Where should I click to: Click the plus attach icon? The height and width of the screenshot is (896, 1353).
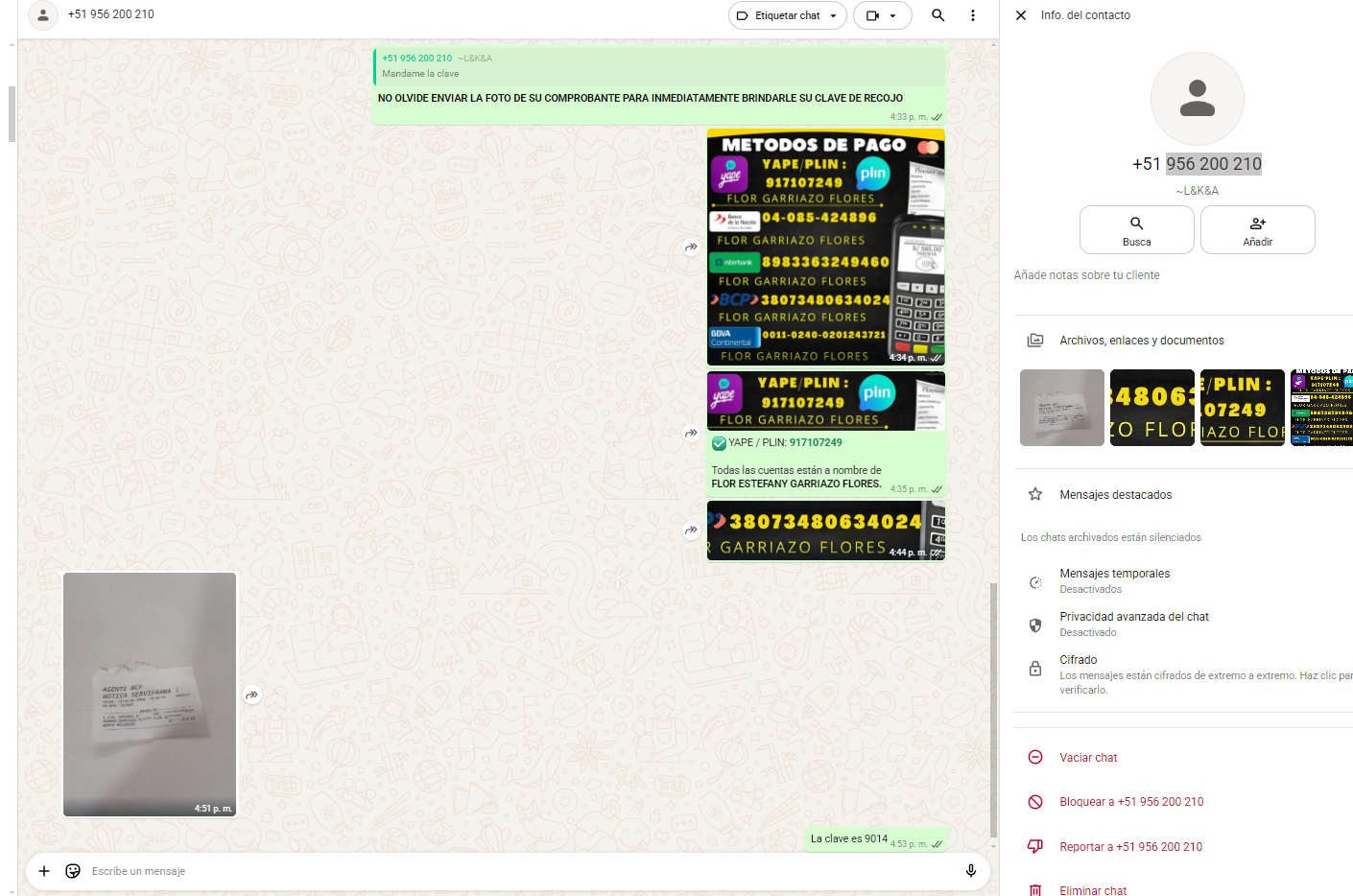click(x=44, y=871)
